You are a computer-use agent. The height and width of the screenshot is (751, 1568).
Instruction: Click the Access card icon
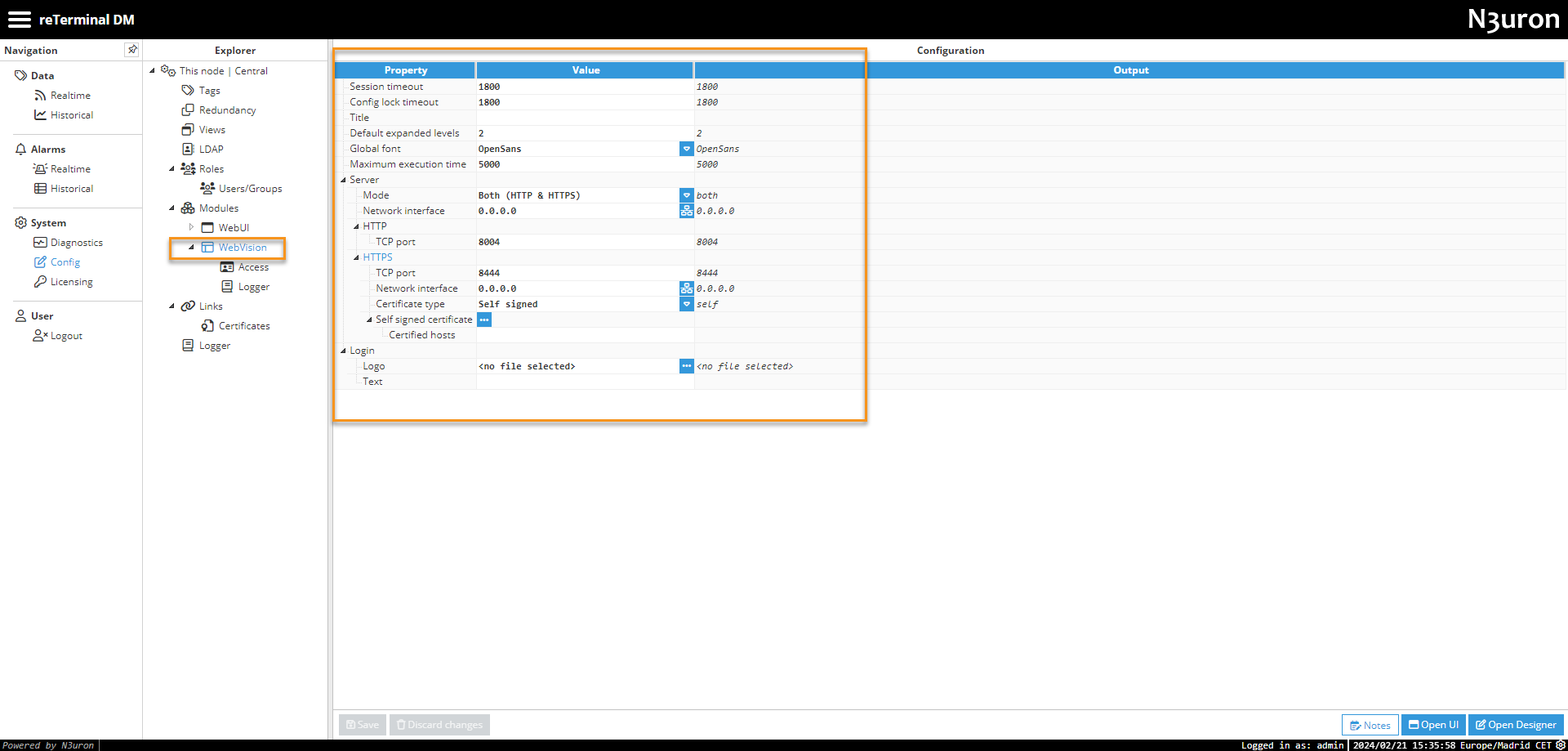pos(227,267)
